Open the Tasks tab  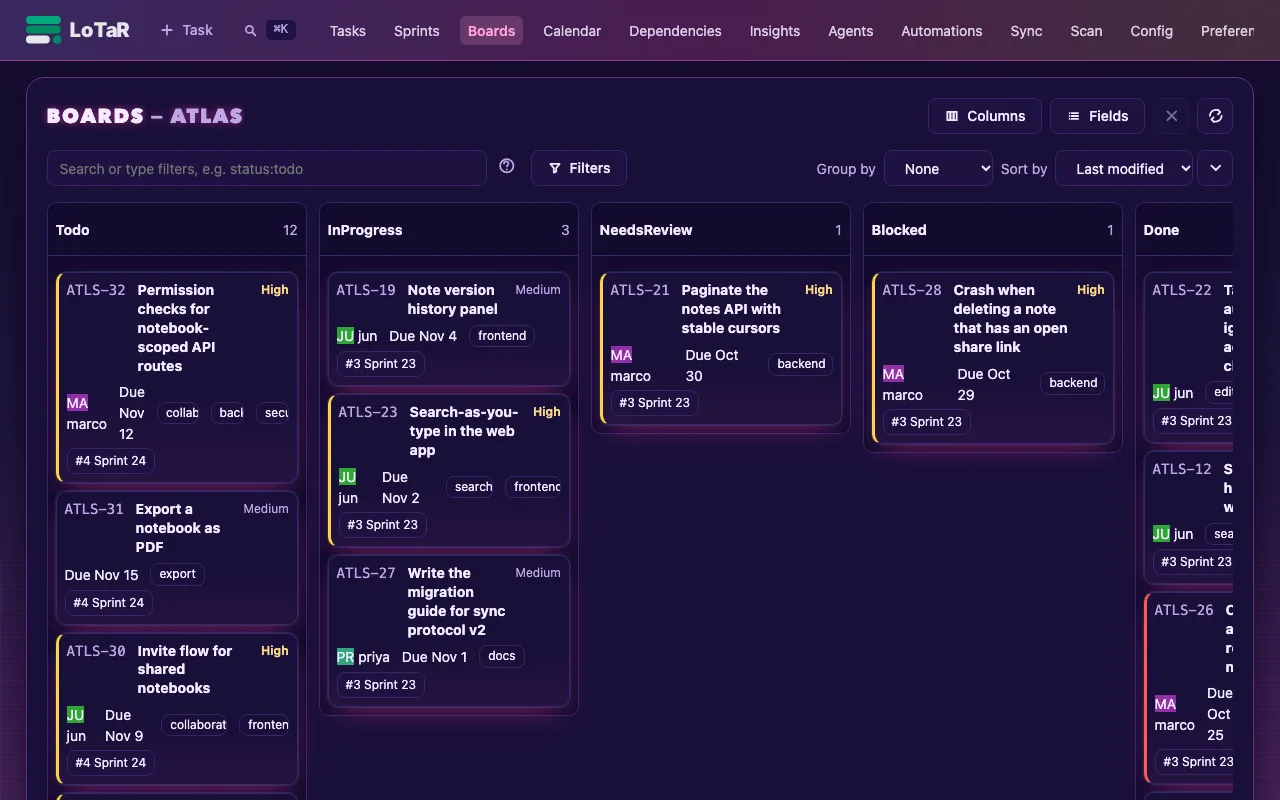348,31
